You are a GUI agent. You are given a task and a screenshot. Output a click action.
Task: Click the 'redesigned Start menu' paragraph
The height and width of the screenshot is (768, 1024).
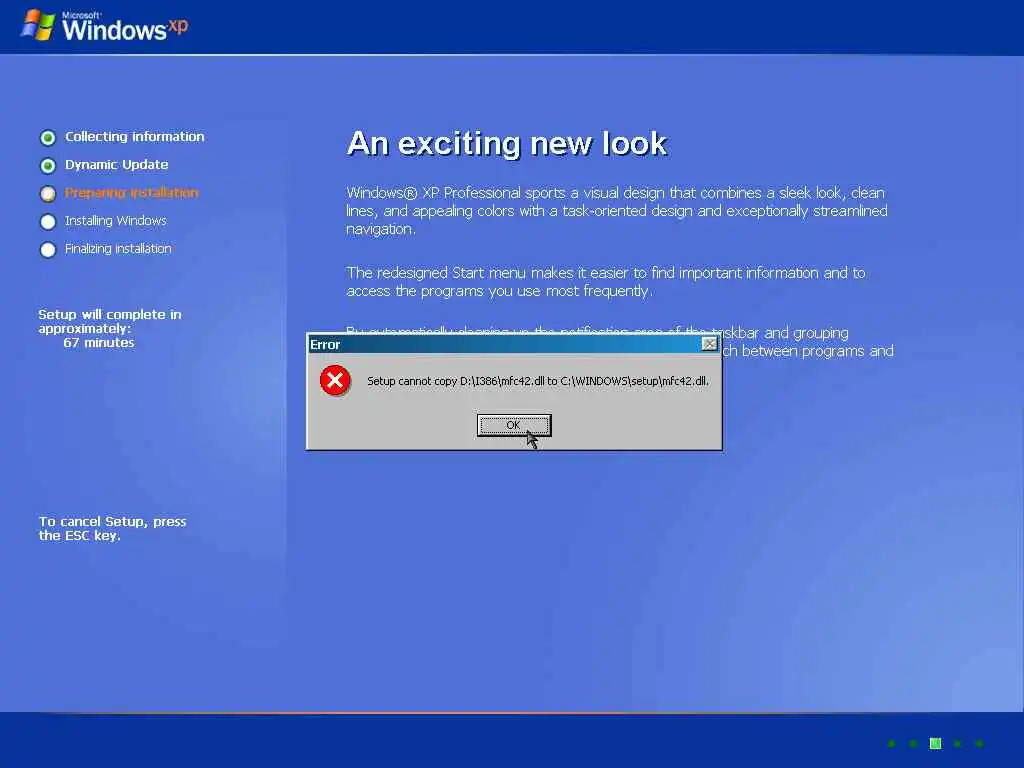click(606, 281)
